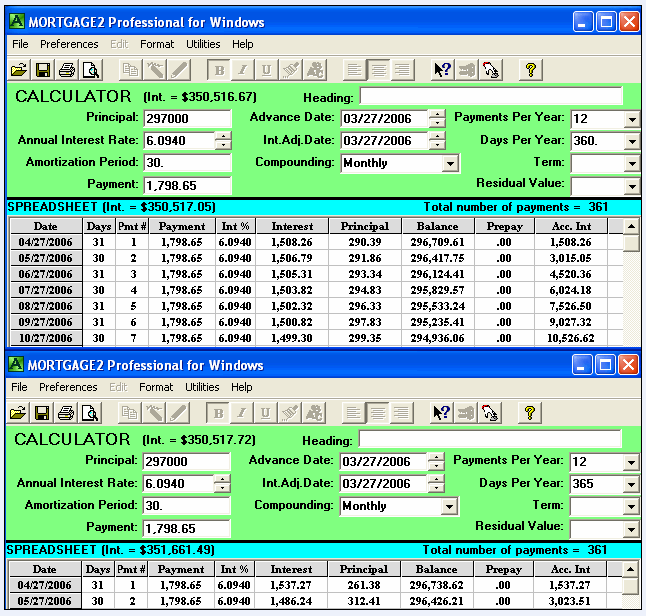The width and height of the screenshot is (646, 616).
Task: Click the Annual Interest Rate spinner in top window
Action: [223, 141]
